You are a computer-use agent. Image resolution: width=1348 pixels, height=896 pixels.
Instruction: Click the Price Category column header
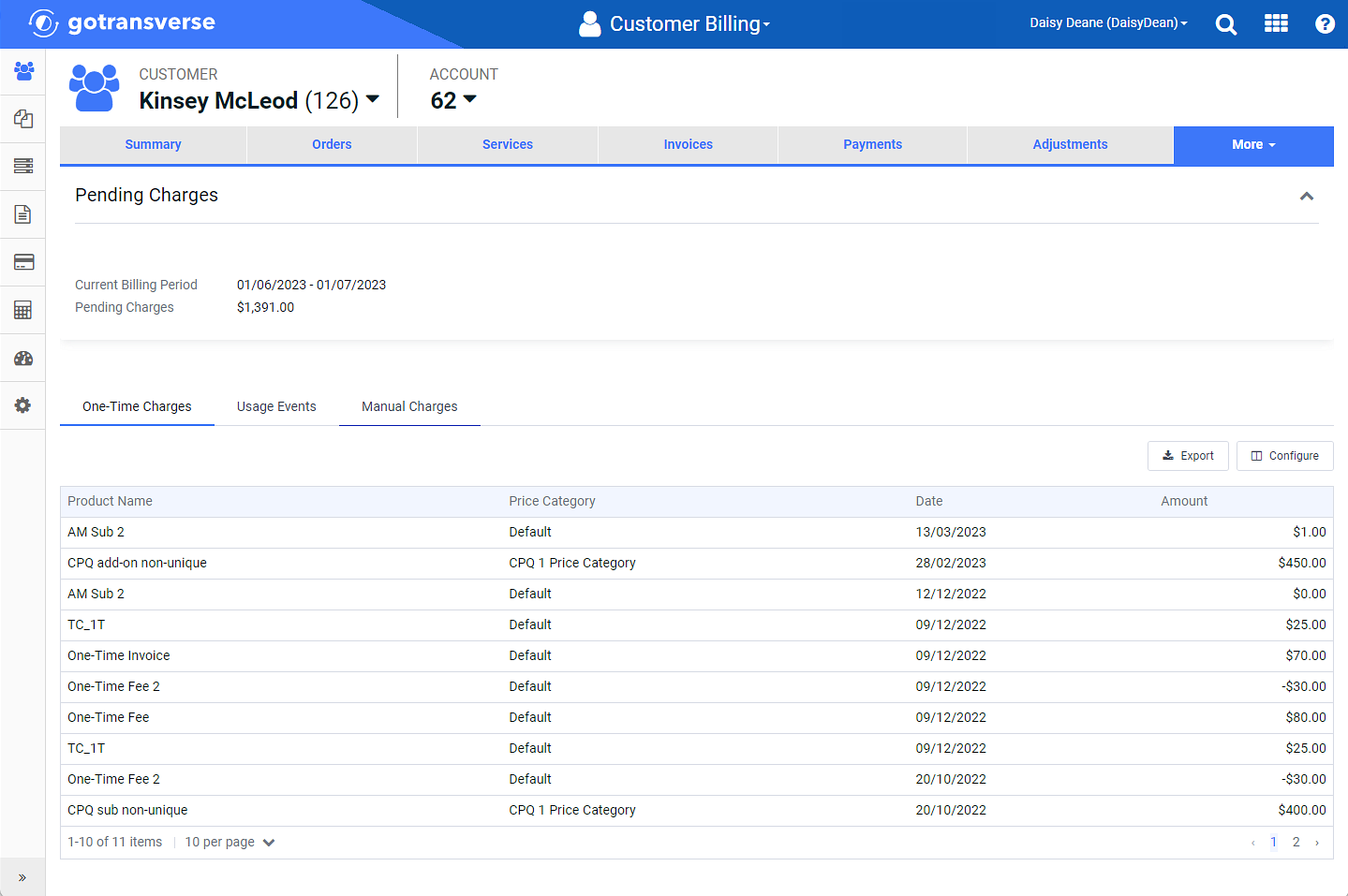pyautogui.click(x=552, y=502)
